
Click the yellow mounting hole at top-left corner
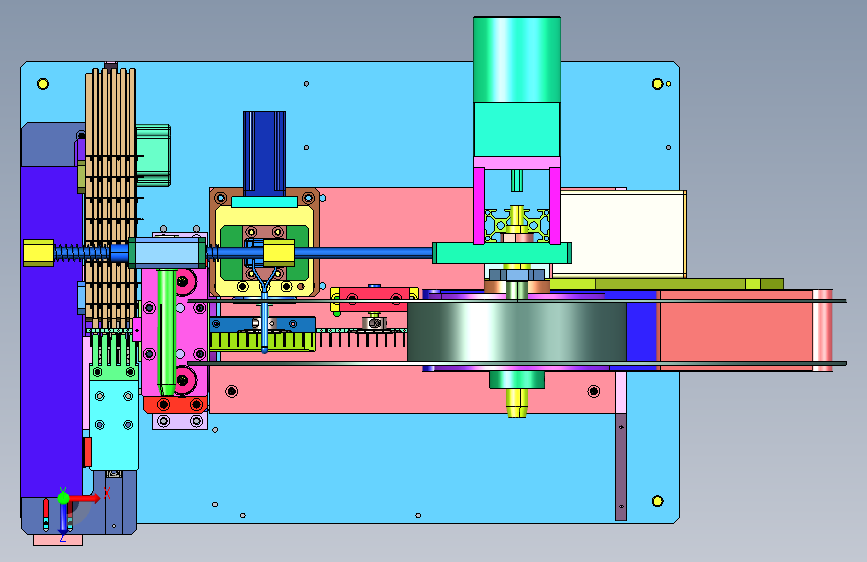click(x=43, y=84)
